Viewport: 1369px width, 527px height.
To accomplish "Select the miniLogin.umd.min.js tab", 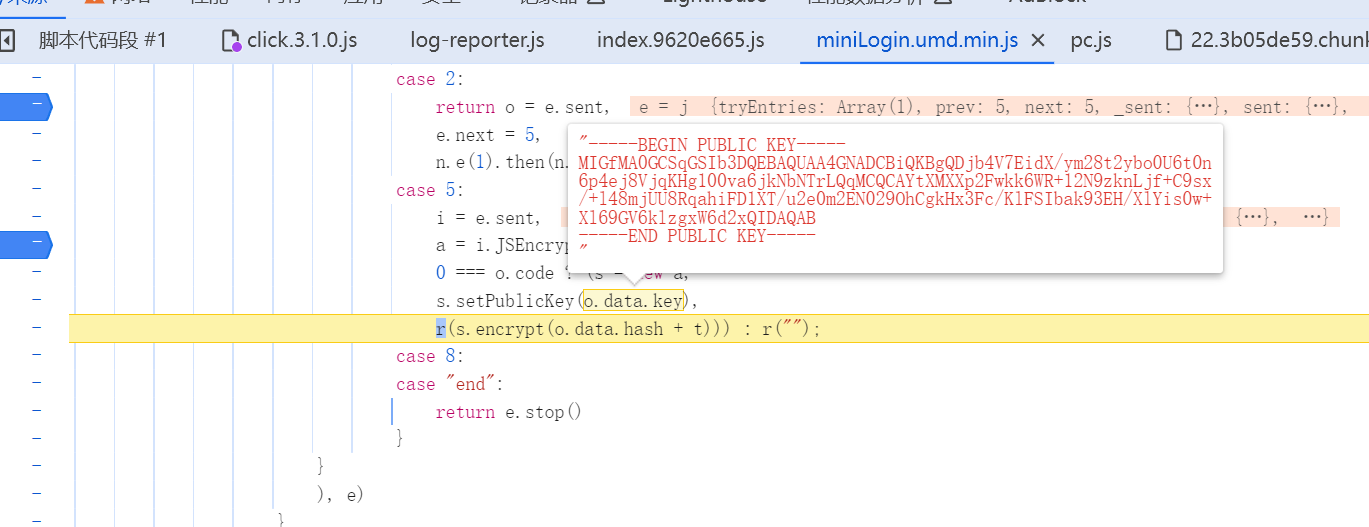I will (916, 41).
